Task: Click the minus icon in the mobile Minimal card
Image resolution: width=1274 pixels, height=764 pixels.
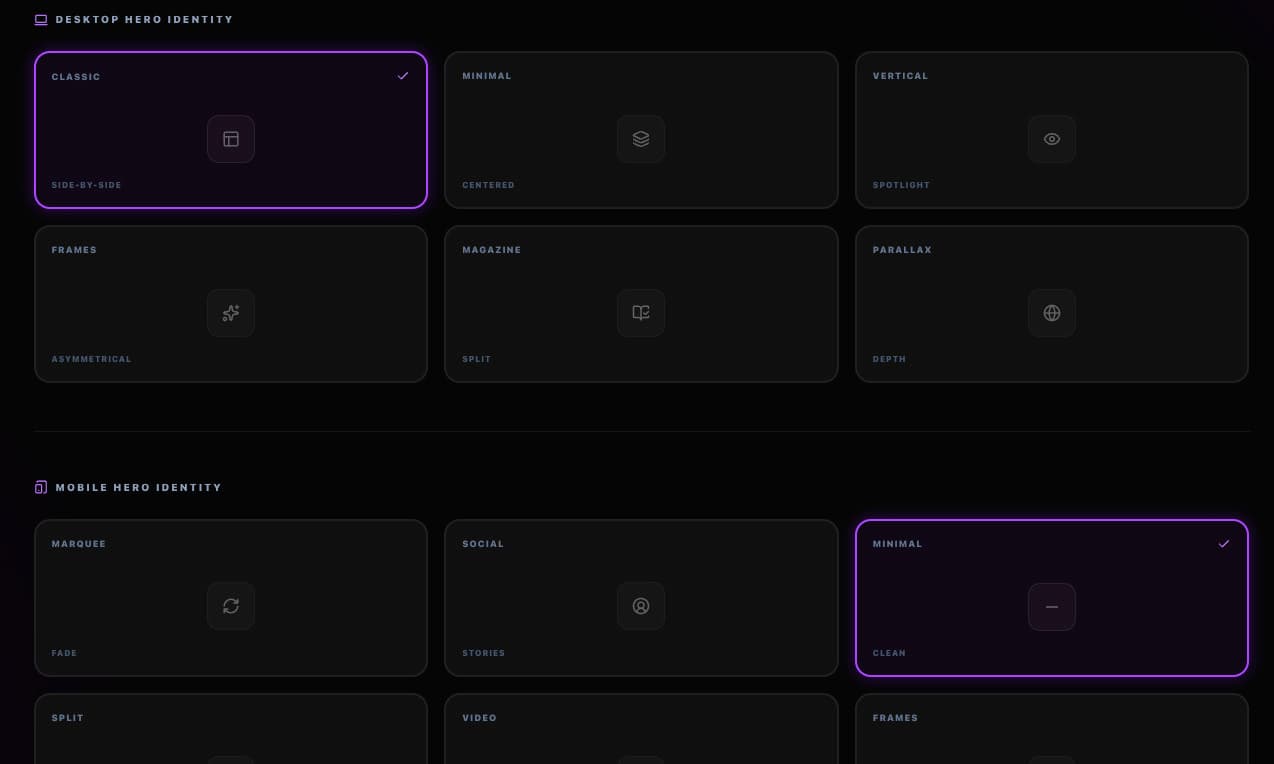Action: pos(1052,607)
